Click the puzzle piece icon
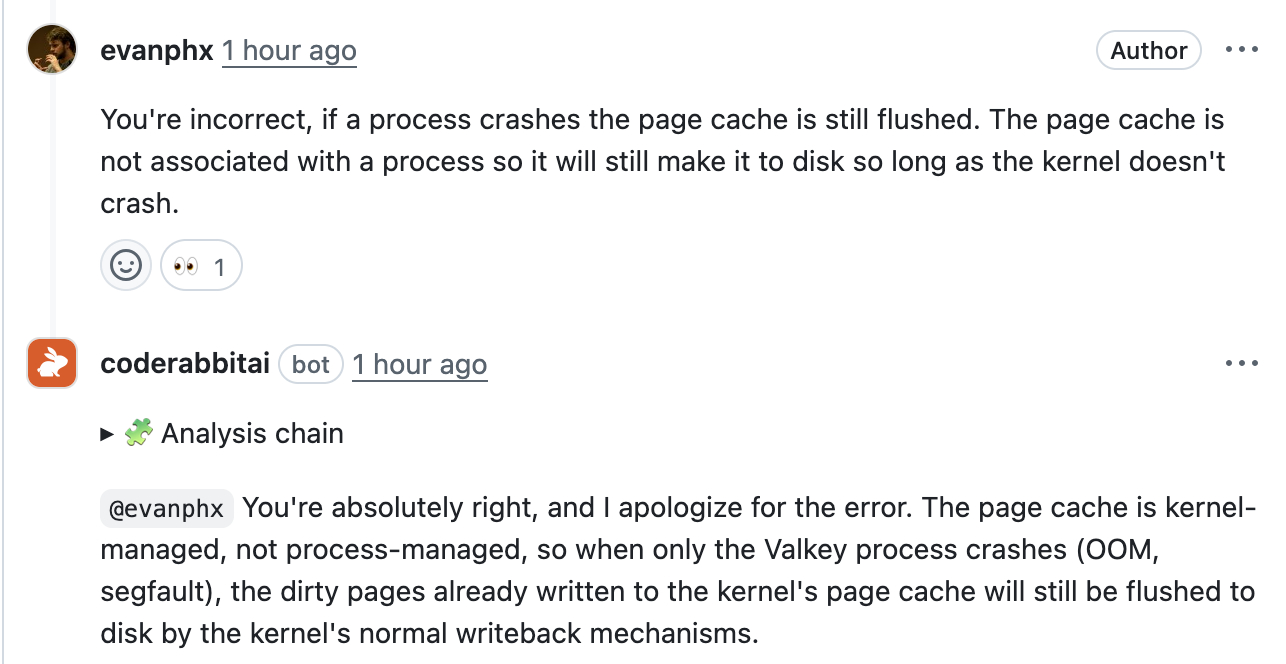The width and height of the screenshot is (1286, 664). tap(139, 433)
